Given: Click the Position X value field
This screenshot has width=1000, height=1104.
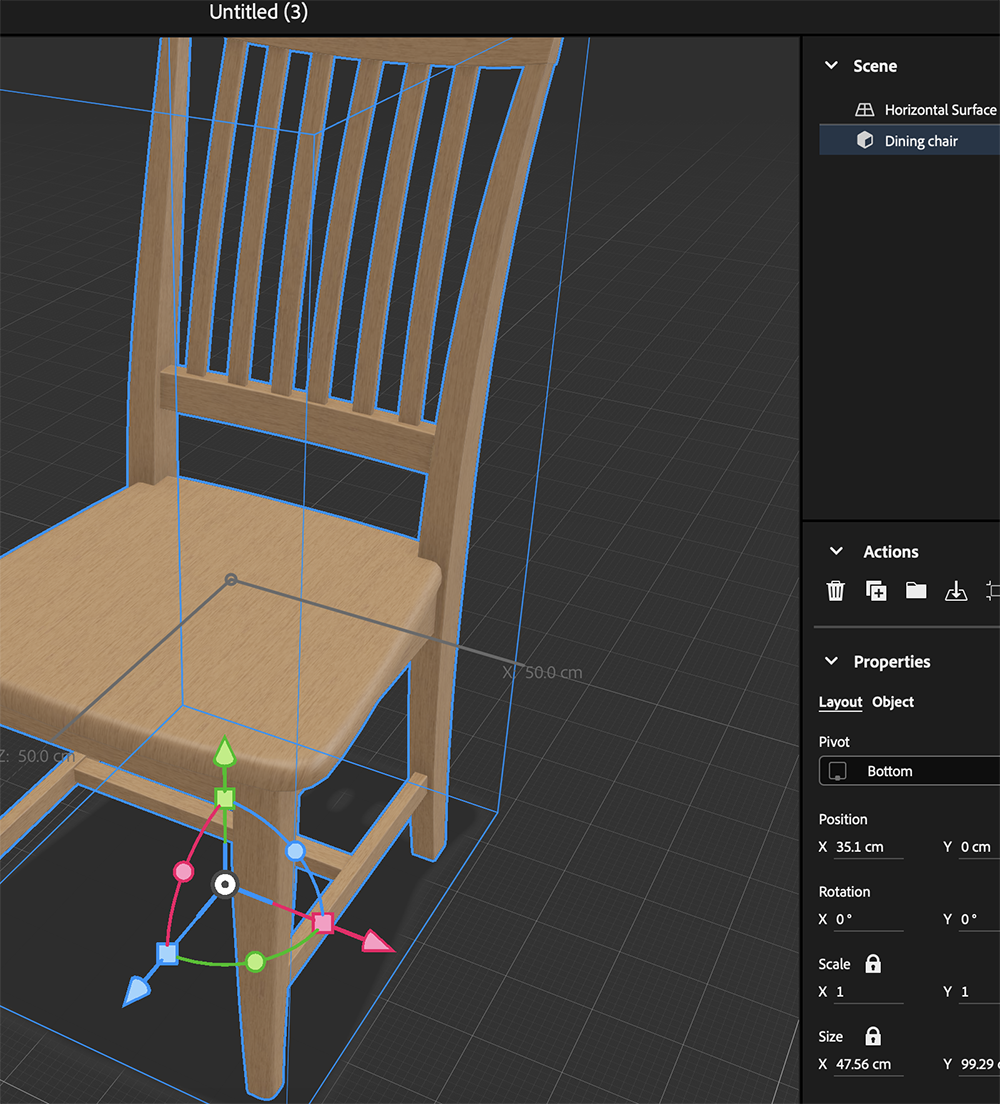Looking at the screenshot, I should (864, 846).
